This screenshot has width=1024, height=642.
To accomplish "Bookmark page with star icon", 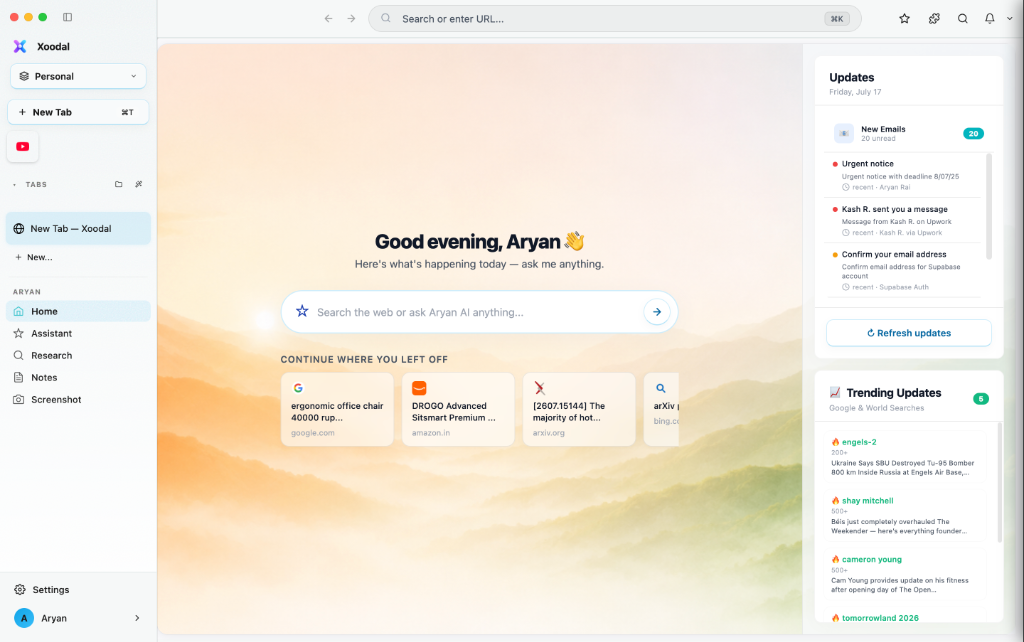I will 904,19.
